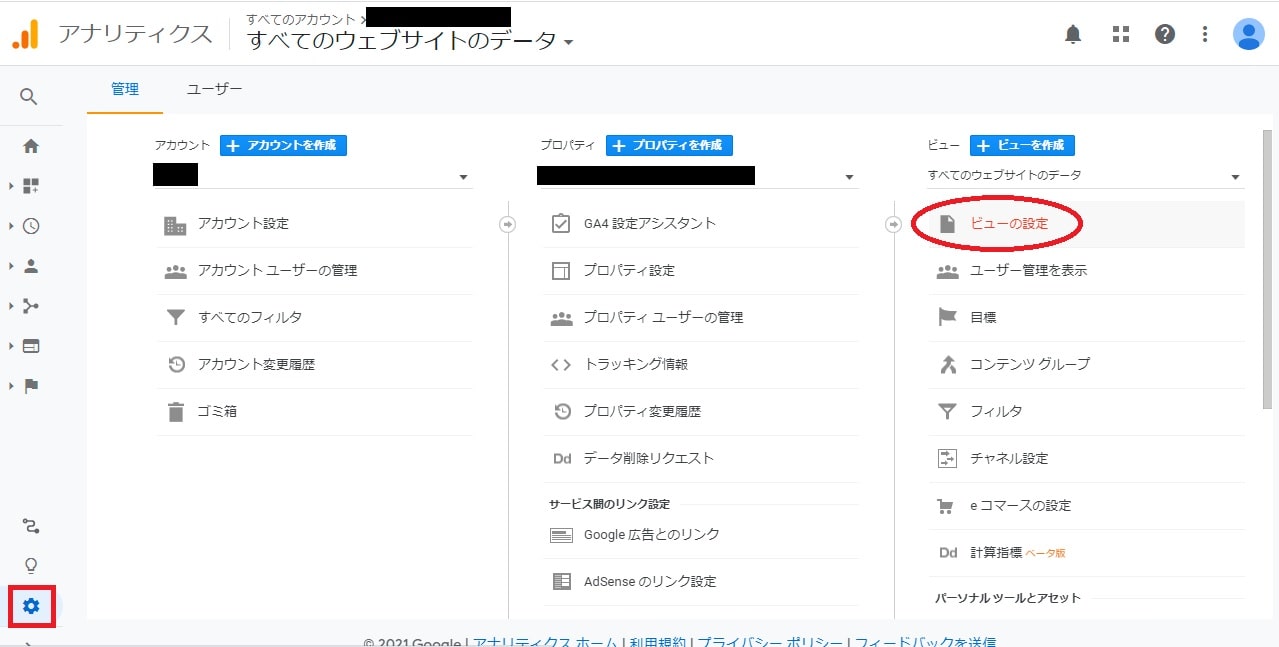Click the Admin gear icon
The height and width of the screenshot is (647, 1279).
tap(31, 606)
